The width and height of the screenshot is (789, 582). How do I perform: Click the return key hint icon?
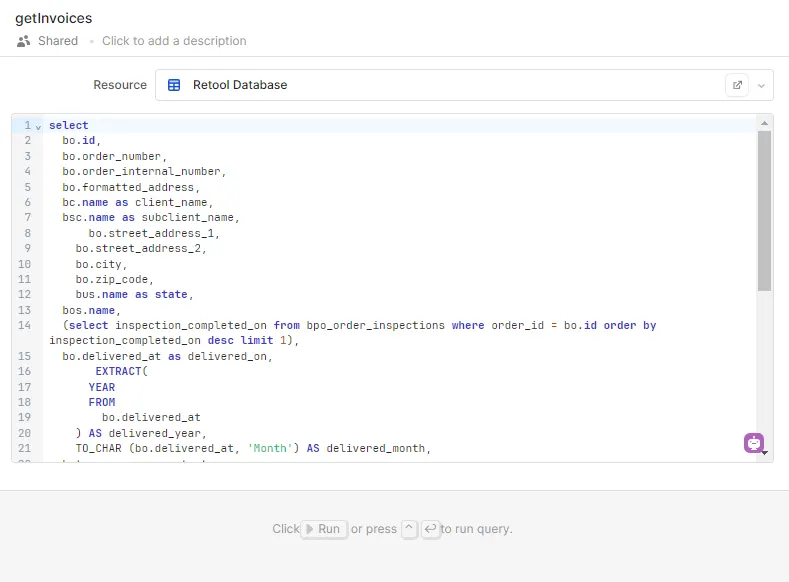point(430,529)
